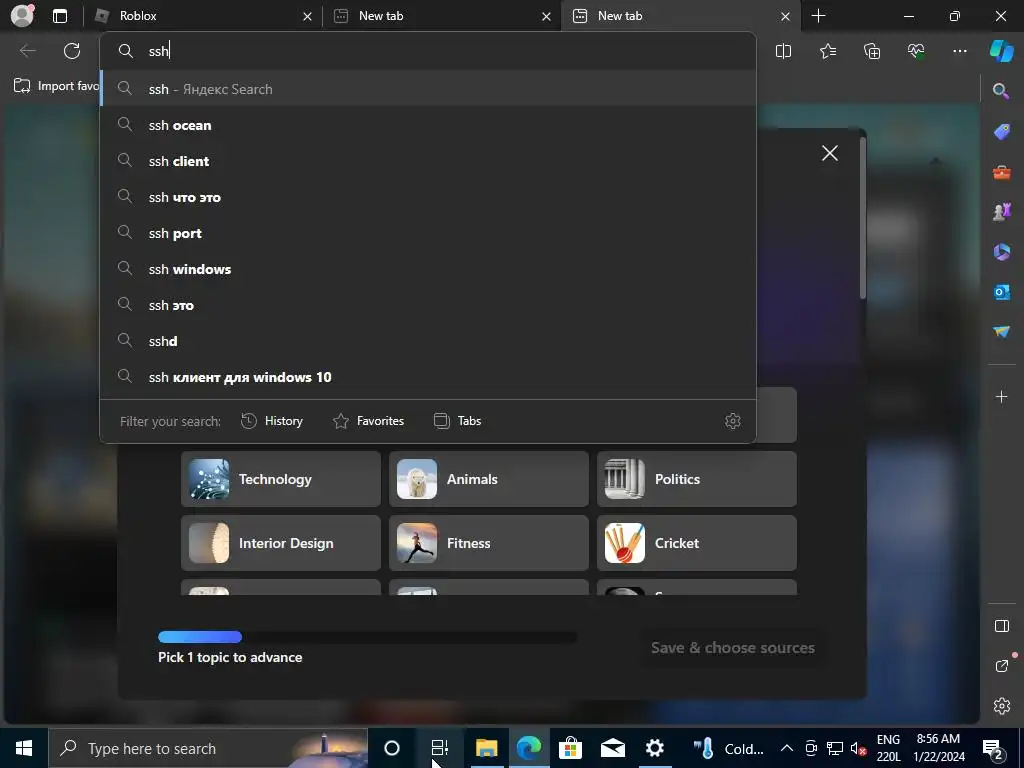The width and height of the screenshot is (1024, 768).
Task: Open Mail app from taskbar
Action: pos(613,748)
